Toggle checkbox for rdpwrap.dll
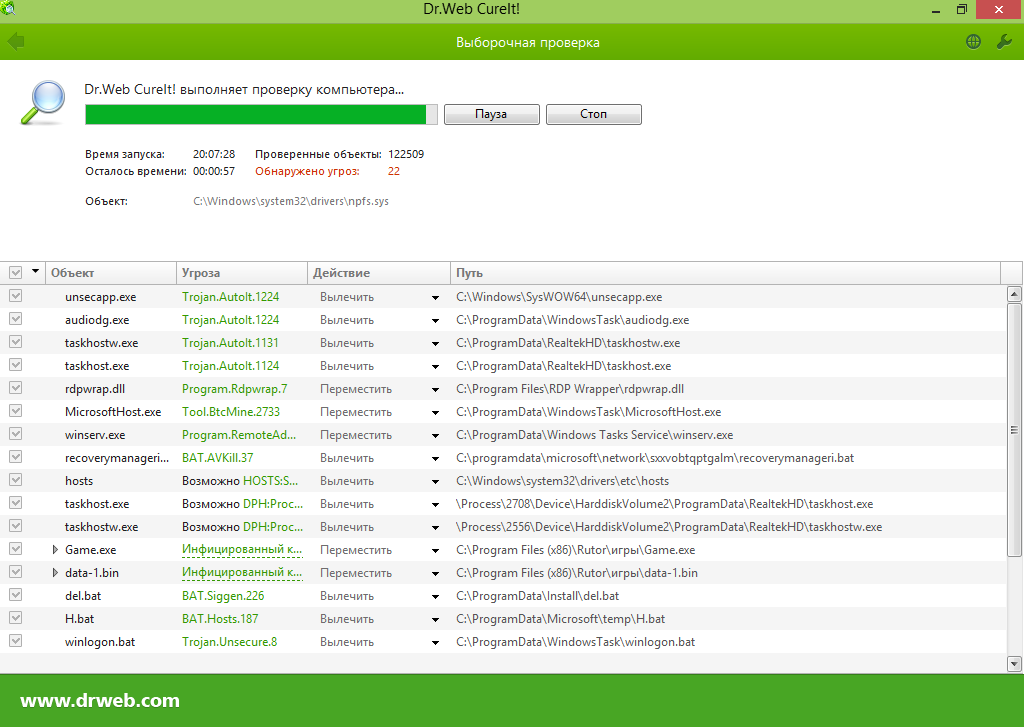This screenshot has width=1024, height=727. pyautogui.click(x=16, y=388)
